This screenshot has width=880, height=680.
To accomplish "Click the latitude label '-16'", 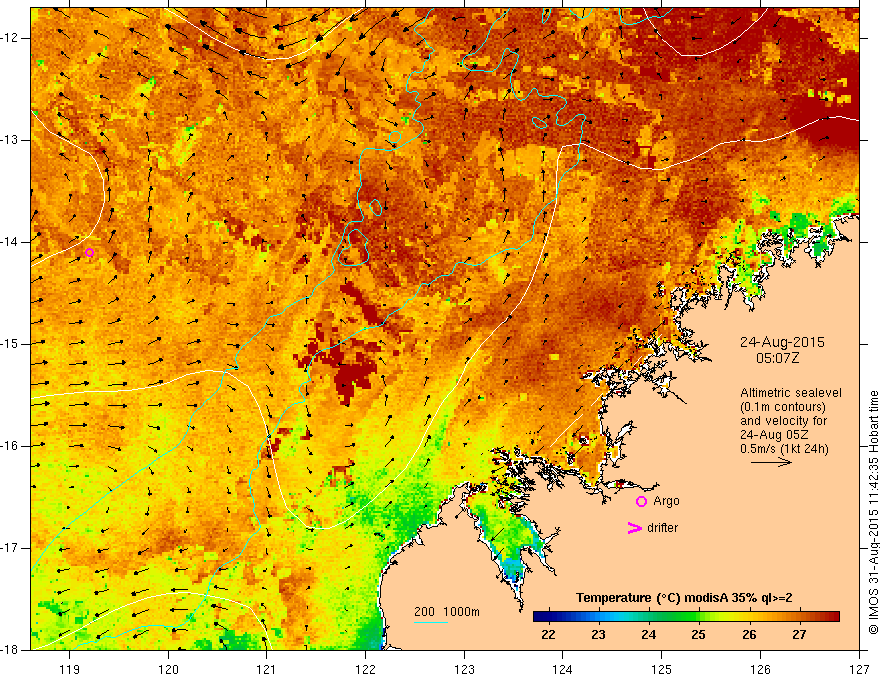I will 10,446.
